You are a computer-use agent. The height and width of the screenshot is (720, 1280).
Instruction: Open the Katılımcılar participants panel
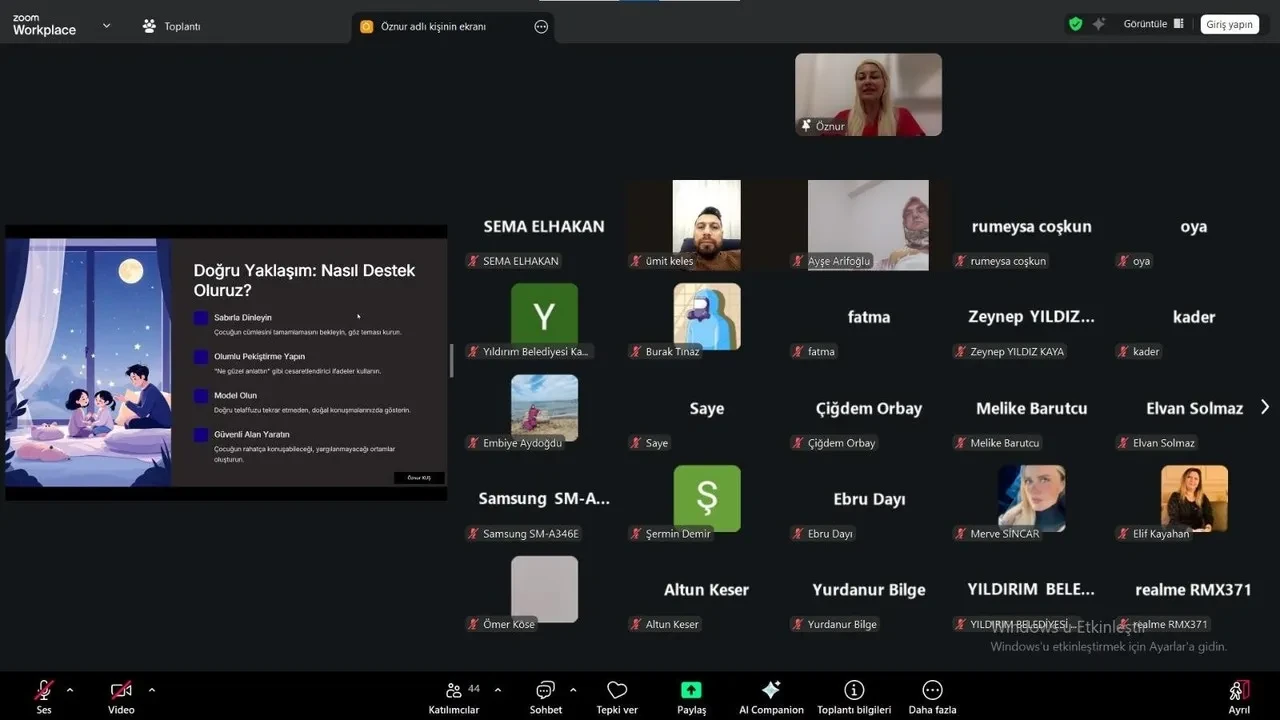(x=454, y=690)
